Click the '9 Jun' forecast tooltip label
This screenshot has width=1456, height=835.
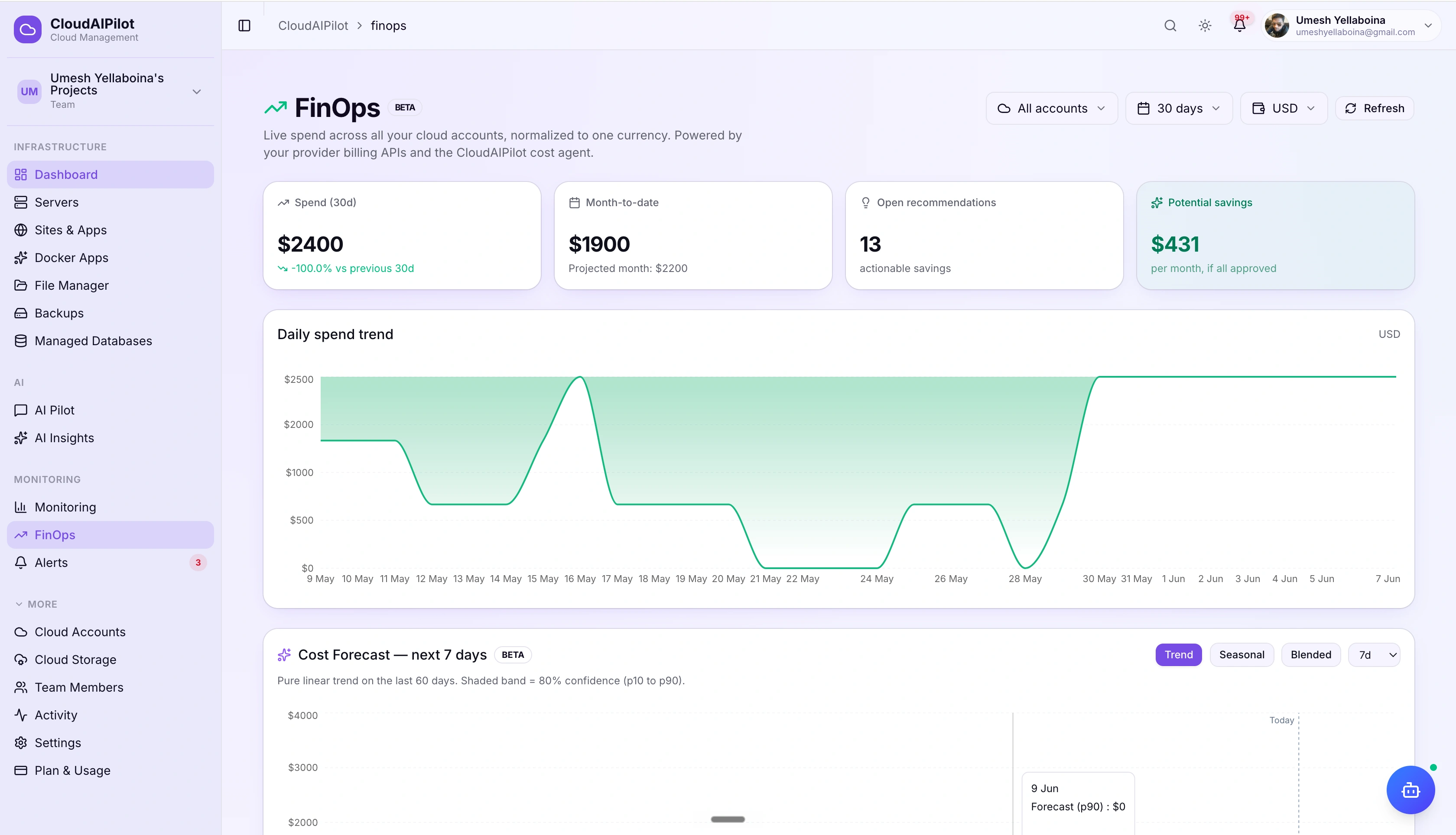coord(1045,789)
